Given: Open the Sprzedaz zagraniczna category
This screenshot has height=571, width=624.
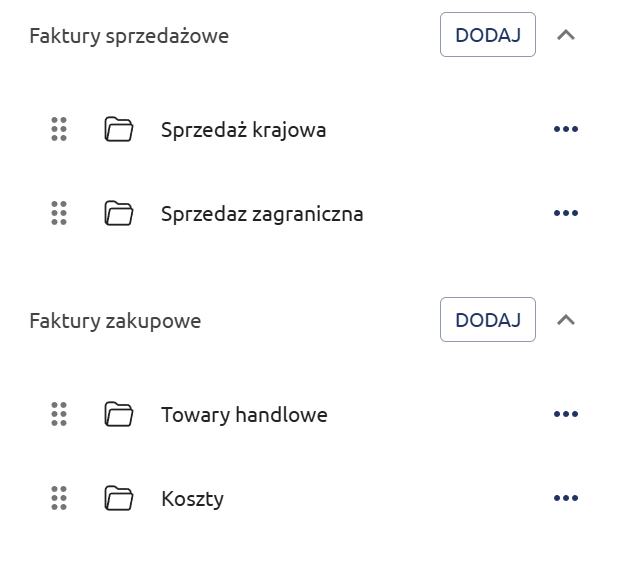Looking at the screenshot, I should [262, 214].
